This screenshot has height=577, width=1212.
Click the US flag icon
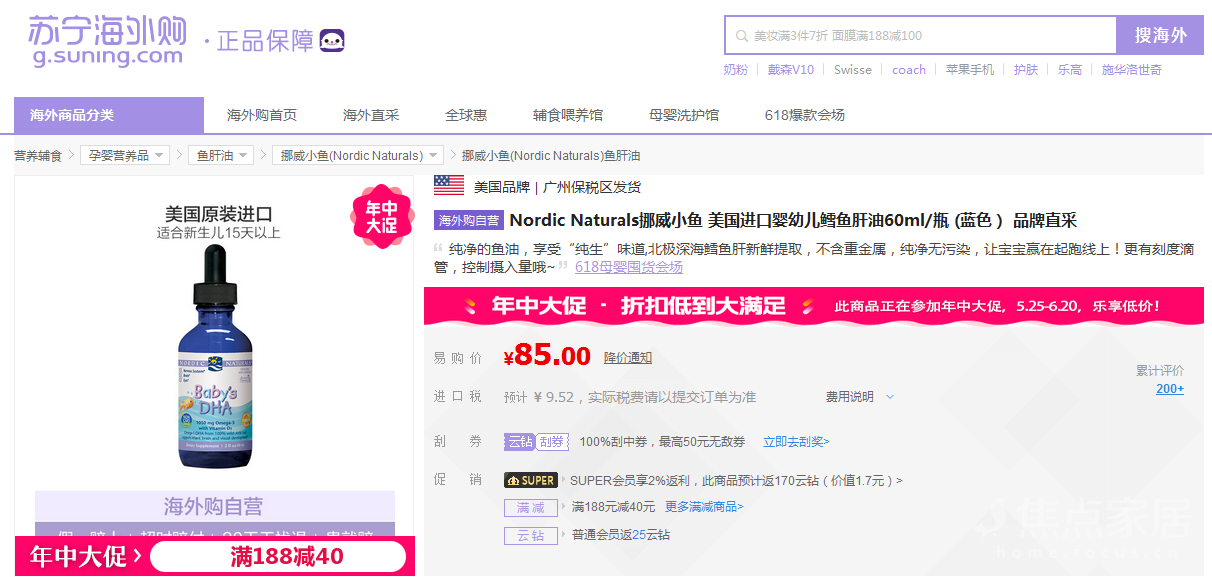coord(449,186)
